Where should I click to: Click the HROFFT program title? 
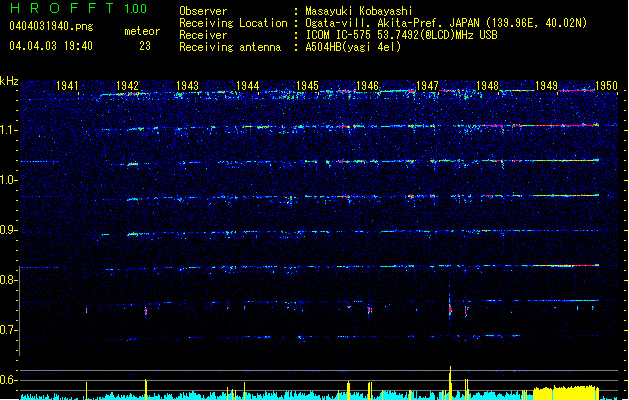pyautogui.click(x=62, y=8)
